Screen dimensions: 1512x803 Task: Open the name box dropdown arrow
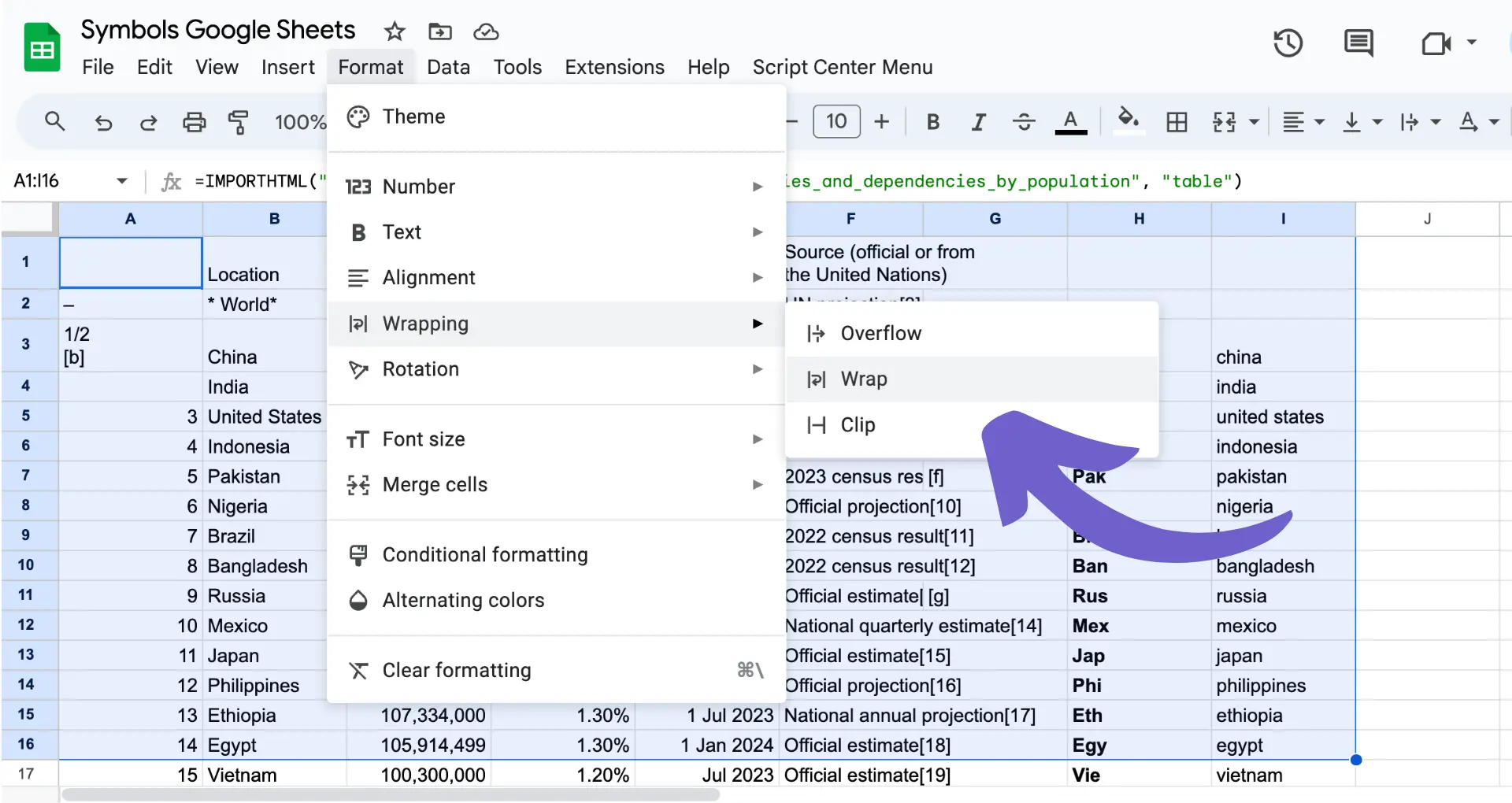click(122, 181)
